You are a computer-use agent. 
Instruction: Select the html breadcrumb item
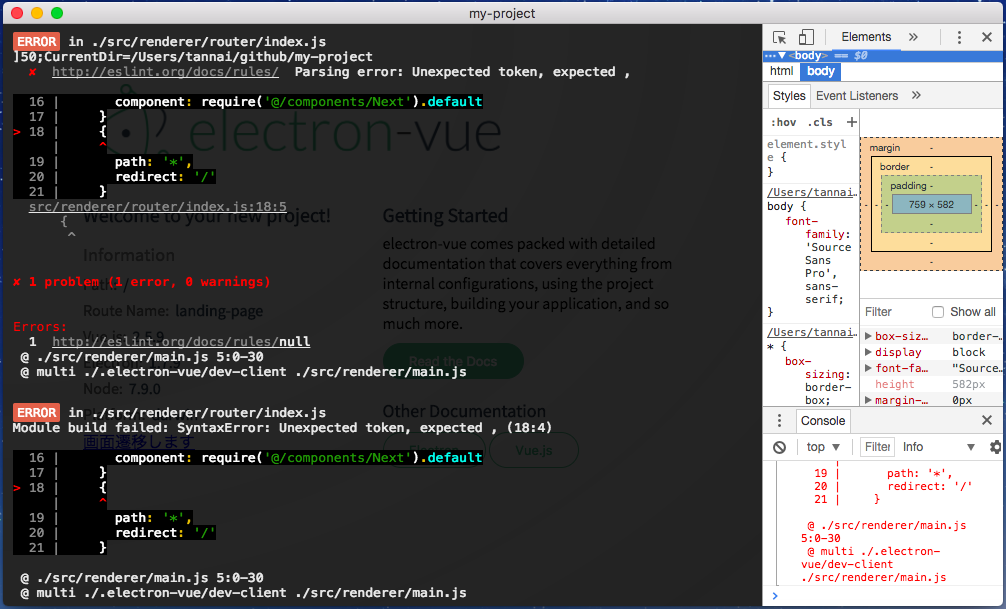click(782, 71)
